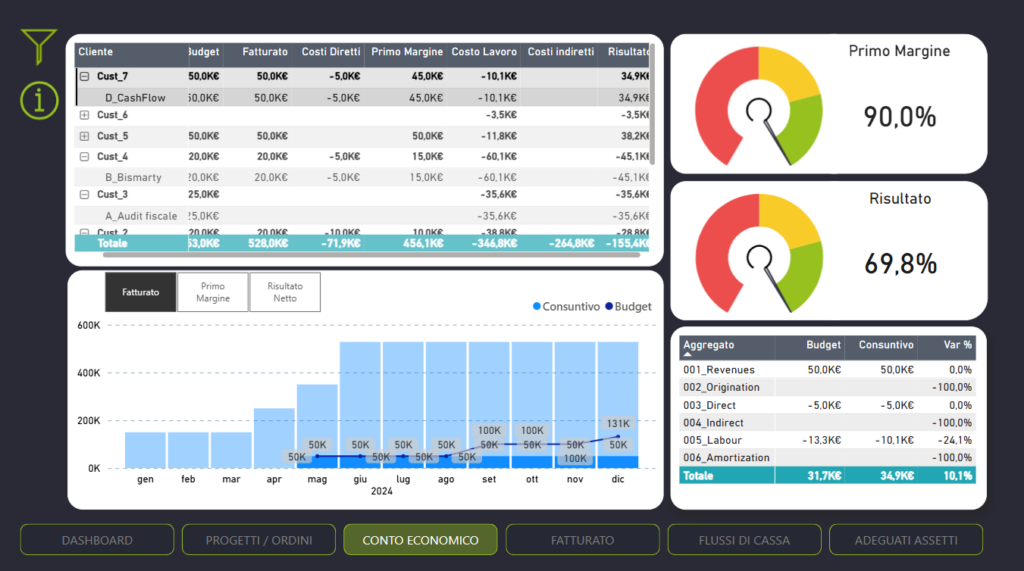Click the 131K data label for dic
Image resolution: width=1024 pixels, height=571 pixels.
(x=618, y=423)
